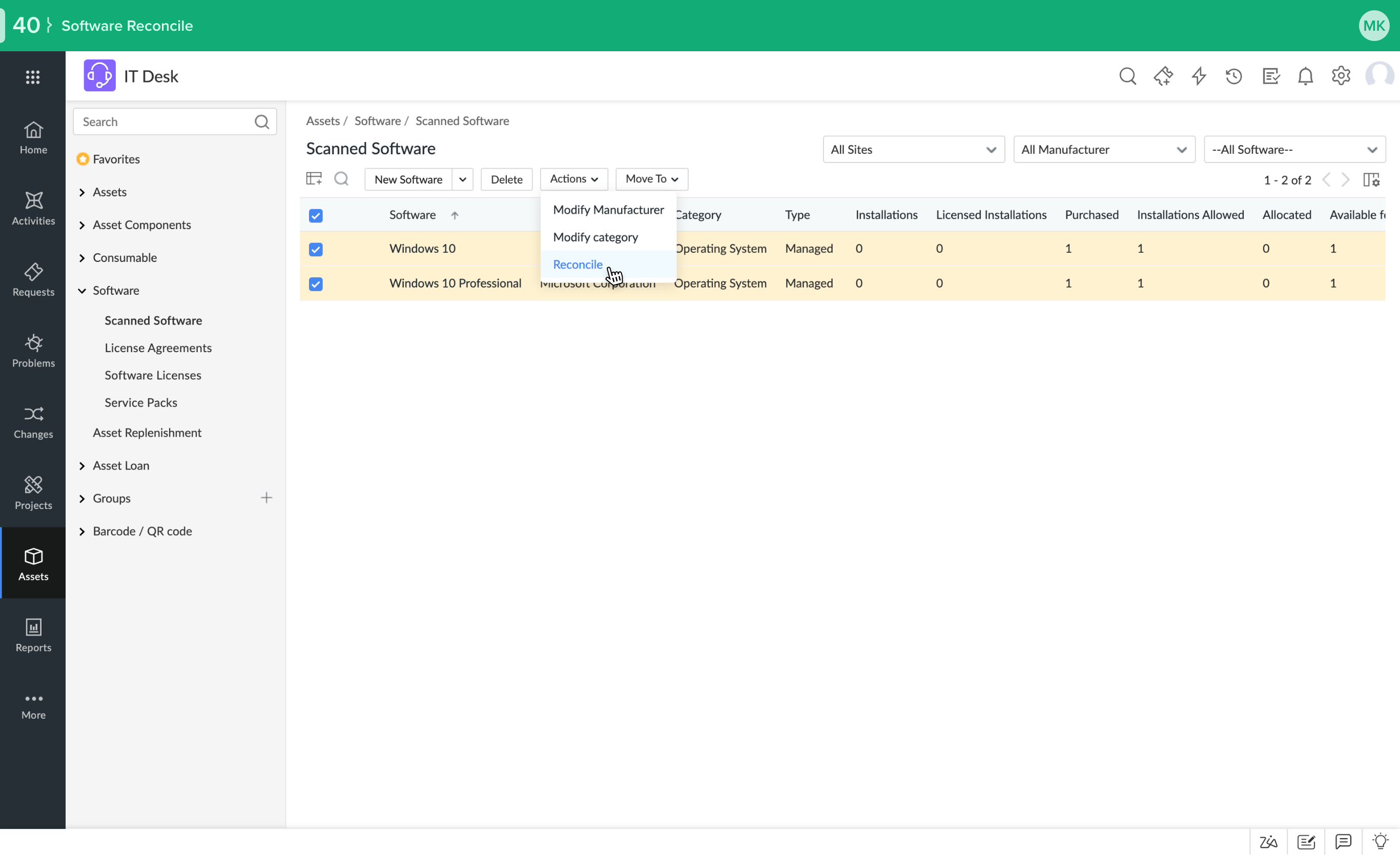Image resolution: width=1400 pixels, height=855 pixels.
Task: Open Requests module
Action: [33, 280]
